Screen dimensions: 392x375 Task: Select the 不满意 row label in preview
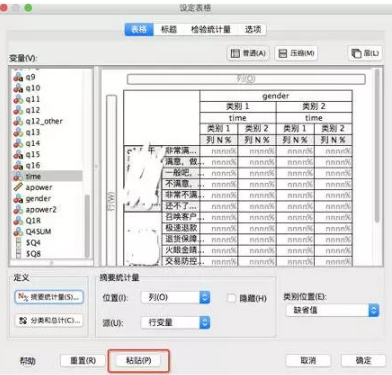click(181, 184)
